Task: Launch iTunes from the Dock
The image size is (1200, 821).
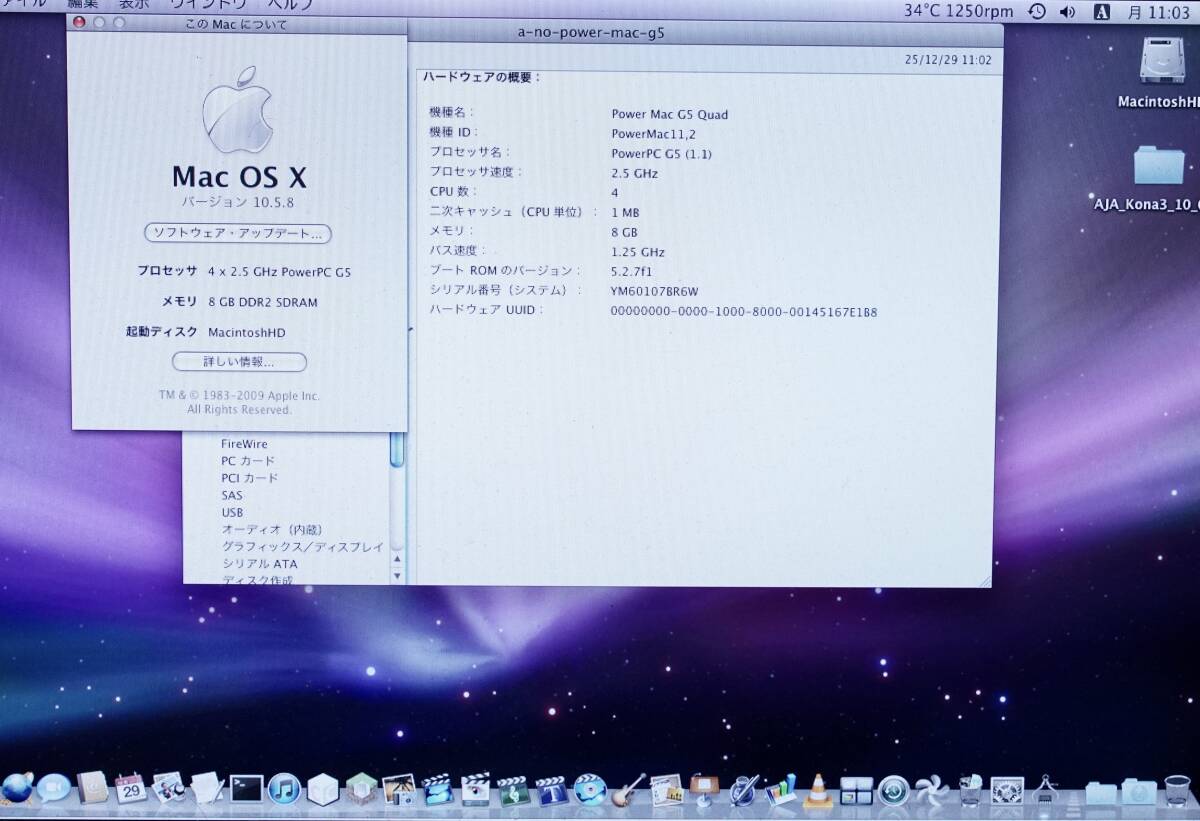Action: click(284, 788)
